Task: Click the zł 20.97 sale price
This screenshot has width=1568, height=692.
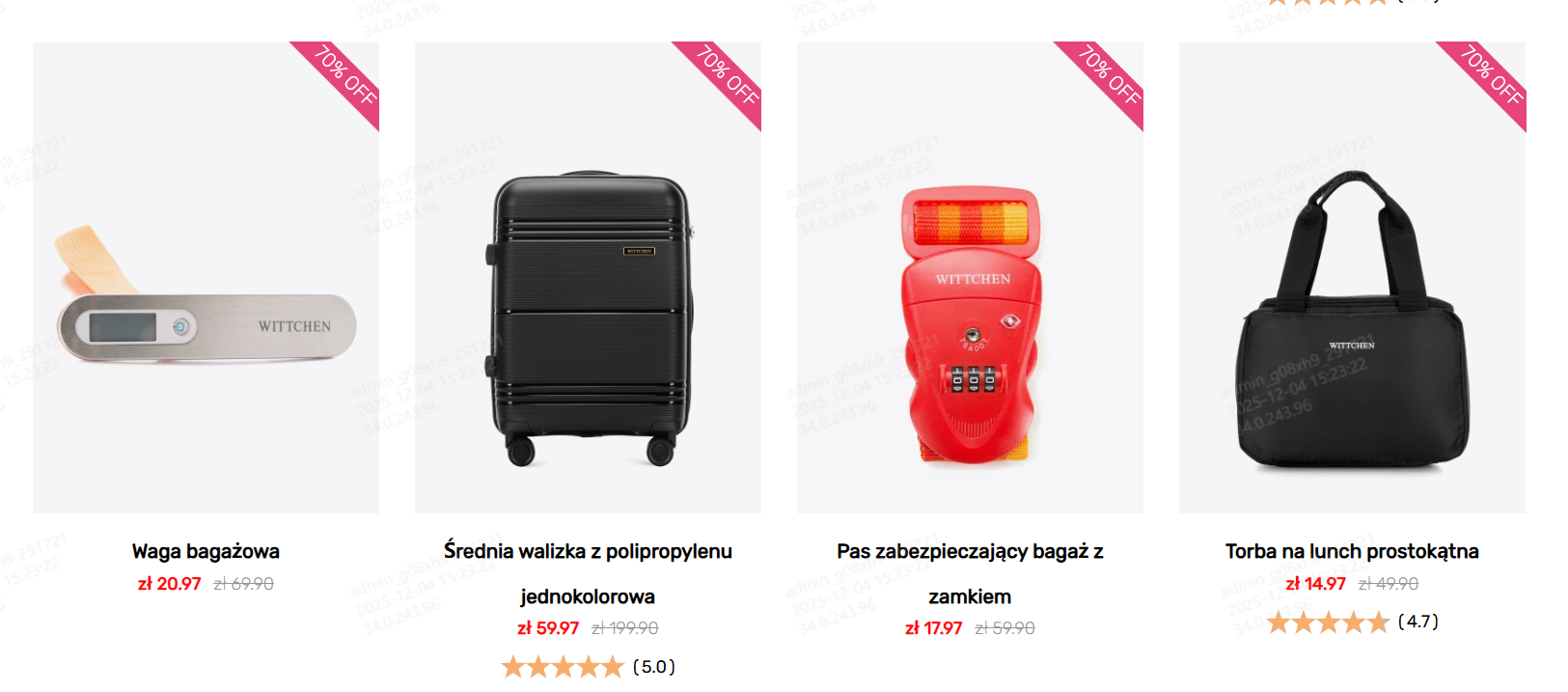Action: click(169, 584)
